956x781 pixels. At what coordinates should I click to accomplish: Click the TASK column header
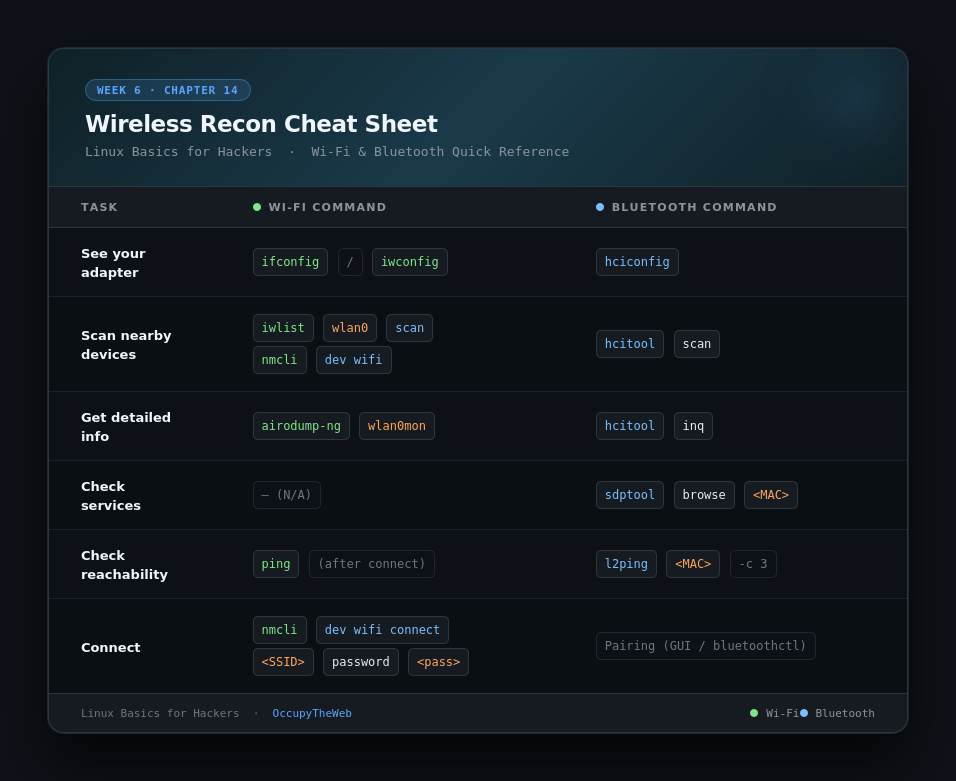pos(99,207)
